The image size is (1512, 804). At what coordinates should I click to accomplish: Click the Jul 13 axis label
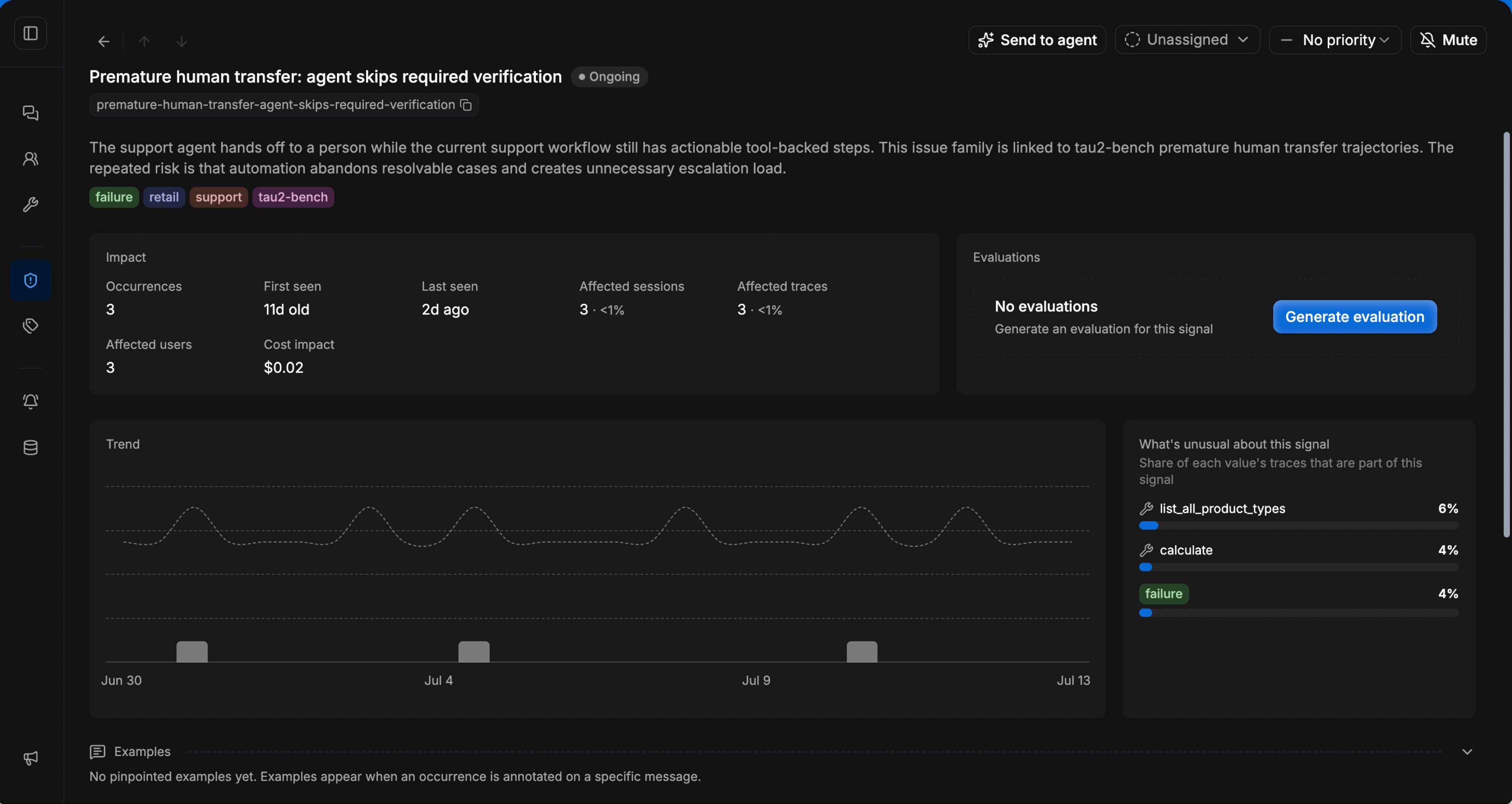1073,681
